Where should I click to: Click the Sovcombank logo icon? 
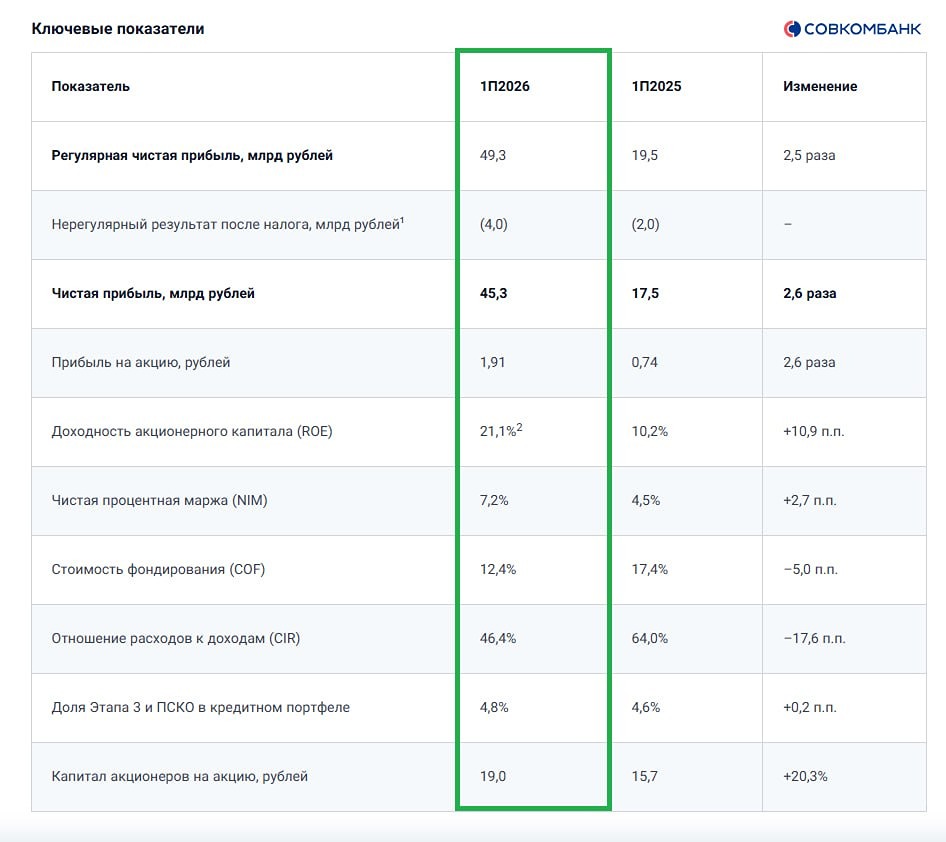tap(792, 28)
